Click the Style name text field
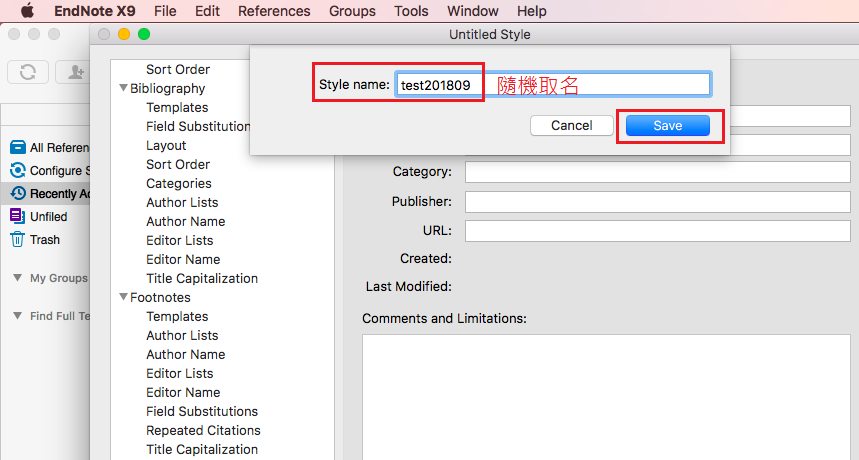Image resolution: width=859 pixels, height=460 pixels. tap(553, 84)
